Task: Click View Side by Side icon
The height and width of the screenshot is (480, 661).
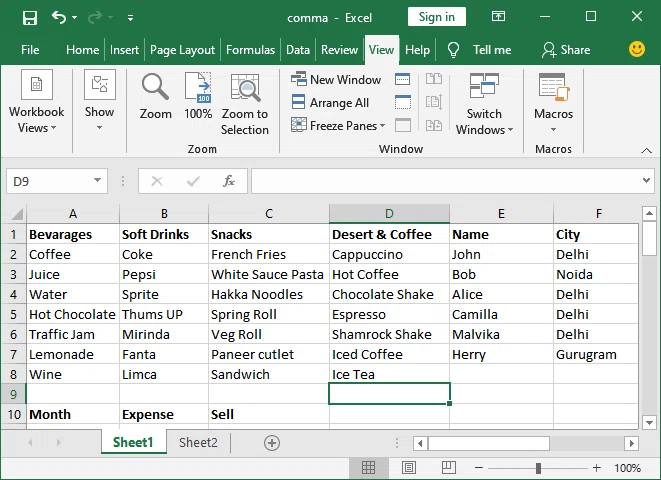Action: [434, 79]
